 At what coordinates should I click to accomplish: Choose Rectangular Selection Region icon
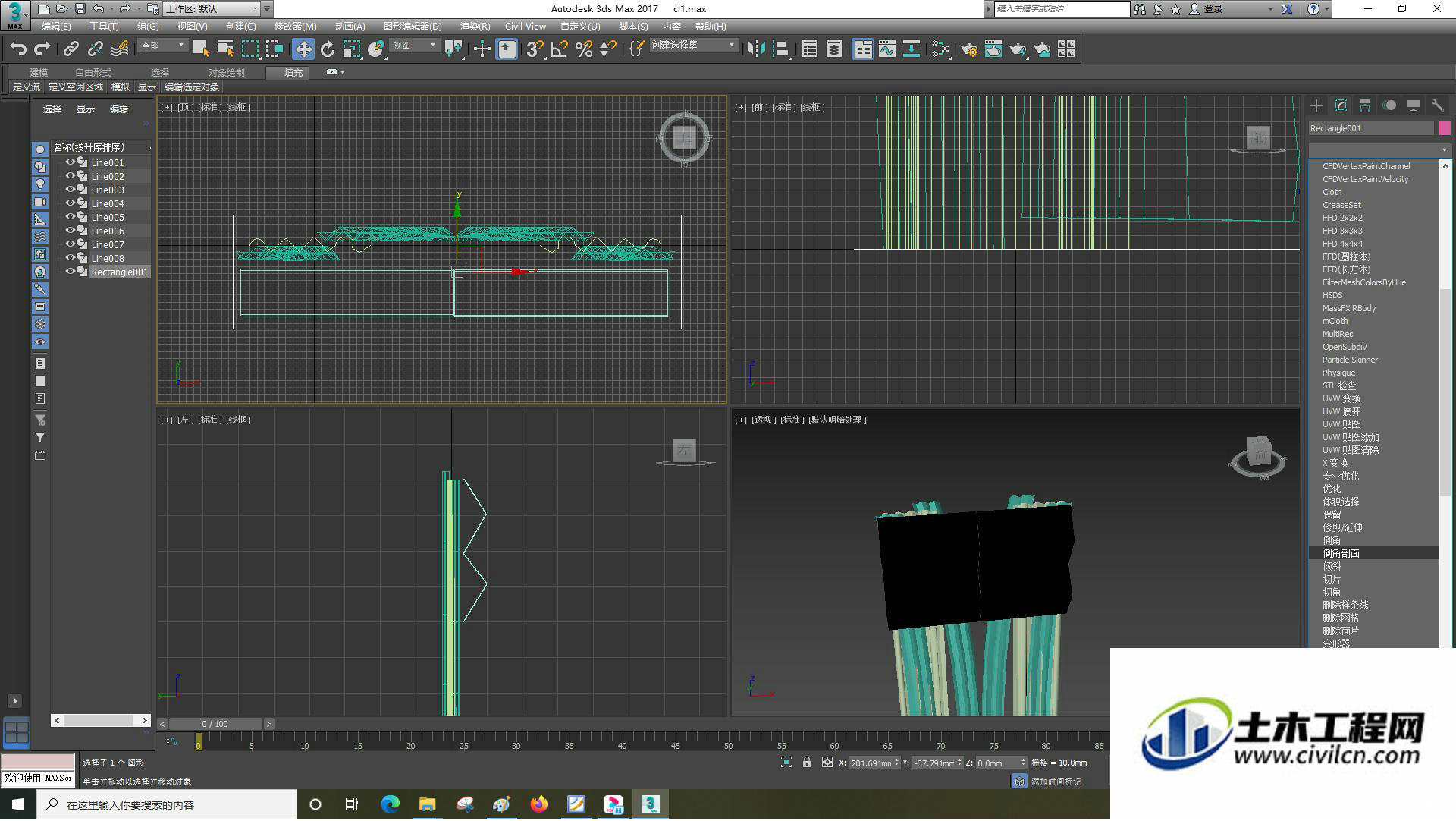point(249,49)
